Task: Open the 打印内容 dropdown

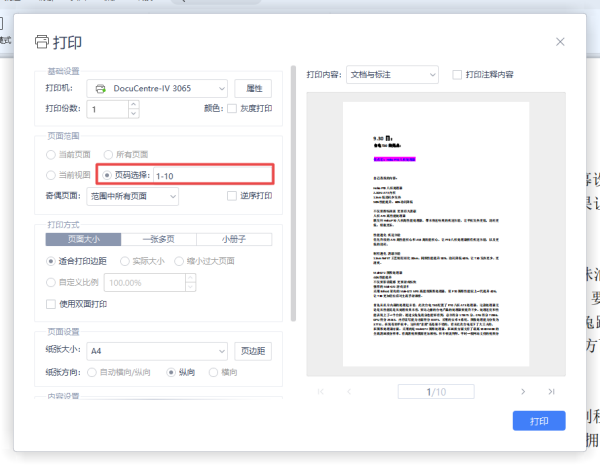Action: (392, 75)
